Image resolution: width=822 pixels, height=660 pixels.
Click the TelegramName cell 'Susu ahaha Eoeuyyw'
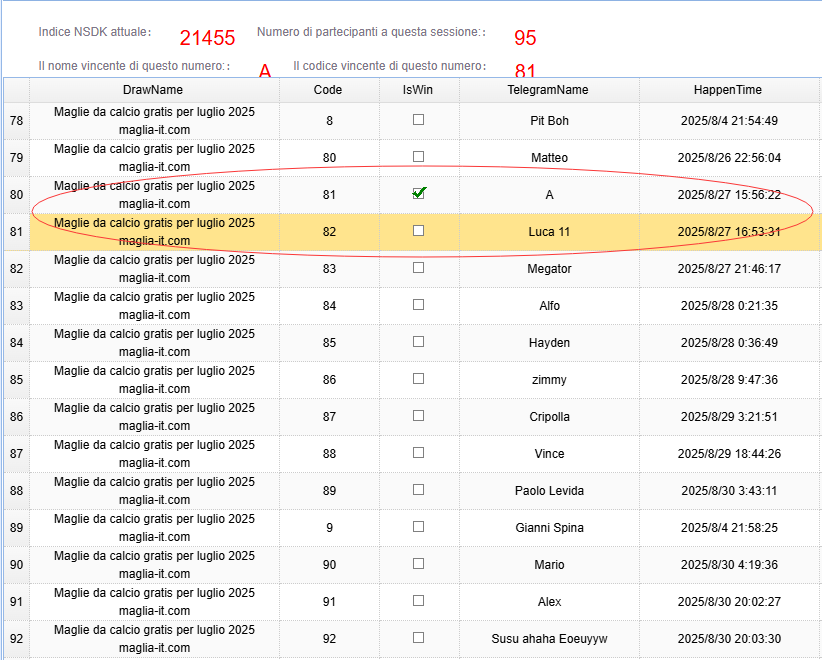tap(549, 639)
